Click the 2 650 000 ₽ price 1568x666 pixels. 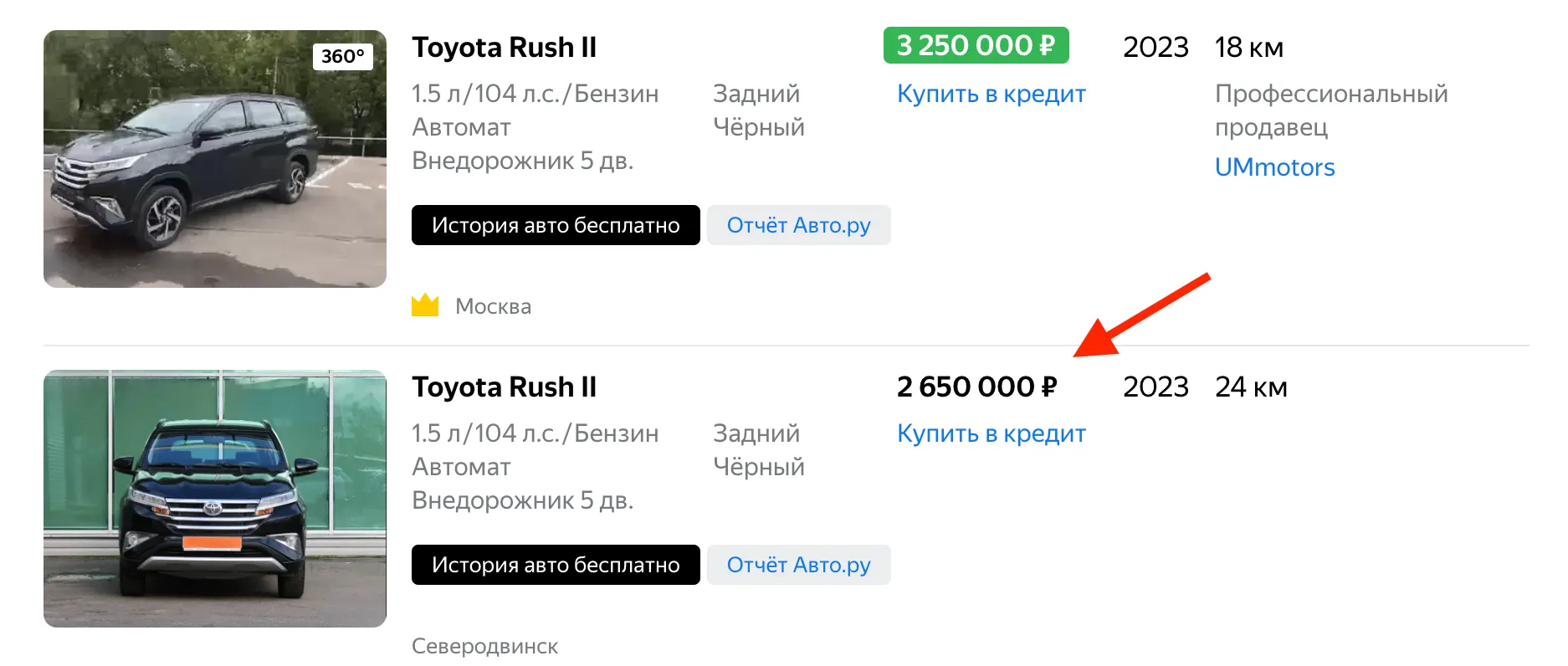[976, 387]
